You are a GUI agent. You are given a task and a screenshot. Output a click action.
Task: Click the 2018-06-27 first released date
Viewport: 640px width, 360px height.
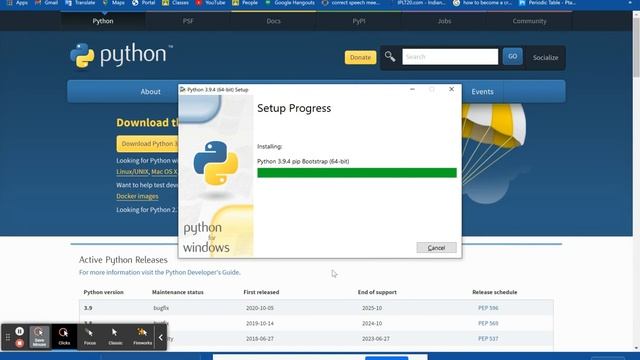(x=260, y=339)
